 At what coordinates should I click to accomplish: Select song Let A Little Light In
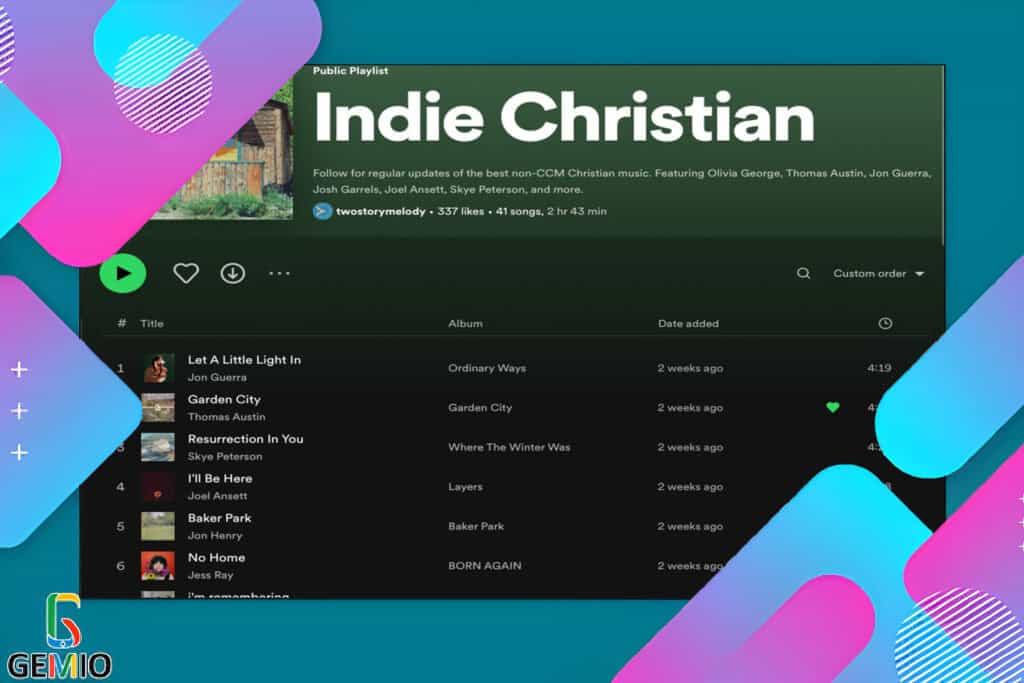pos(244,360)
